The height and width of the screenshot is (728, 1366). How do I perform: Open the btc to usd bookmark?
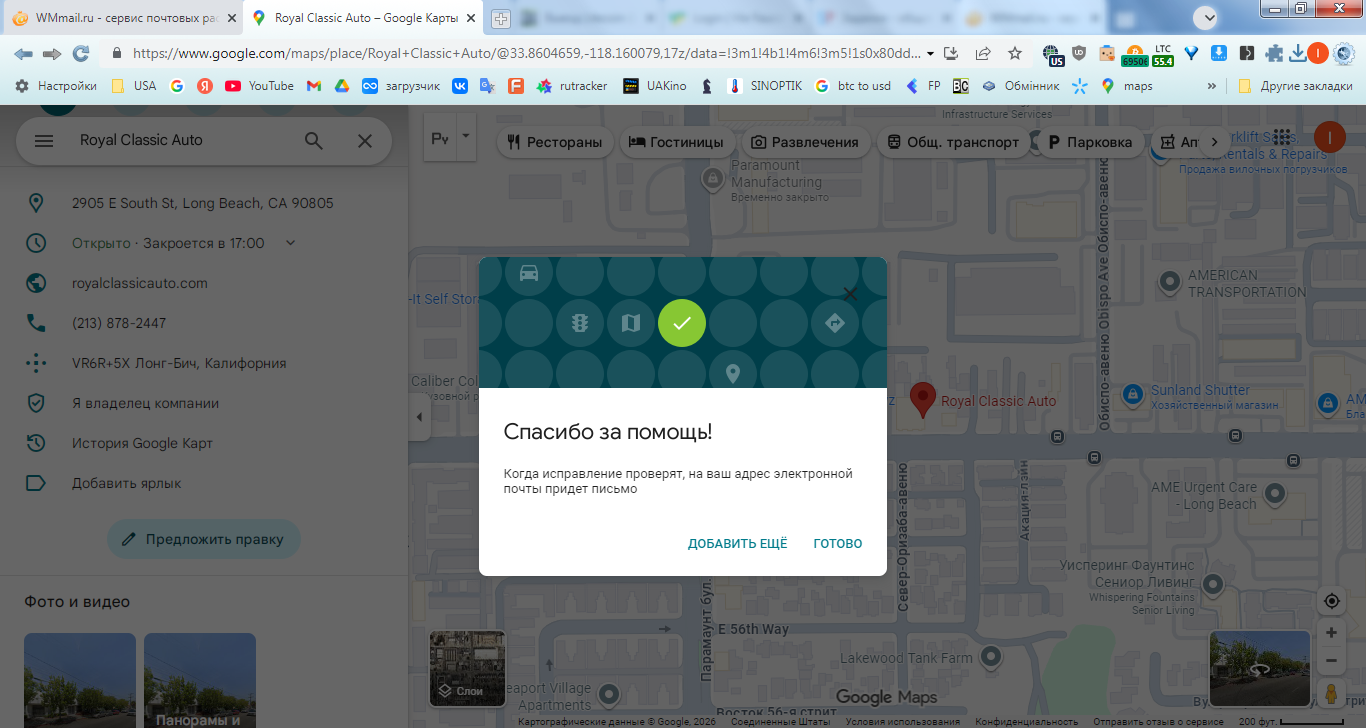(852, 86)
